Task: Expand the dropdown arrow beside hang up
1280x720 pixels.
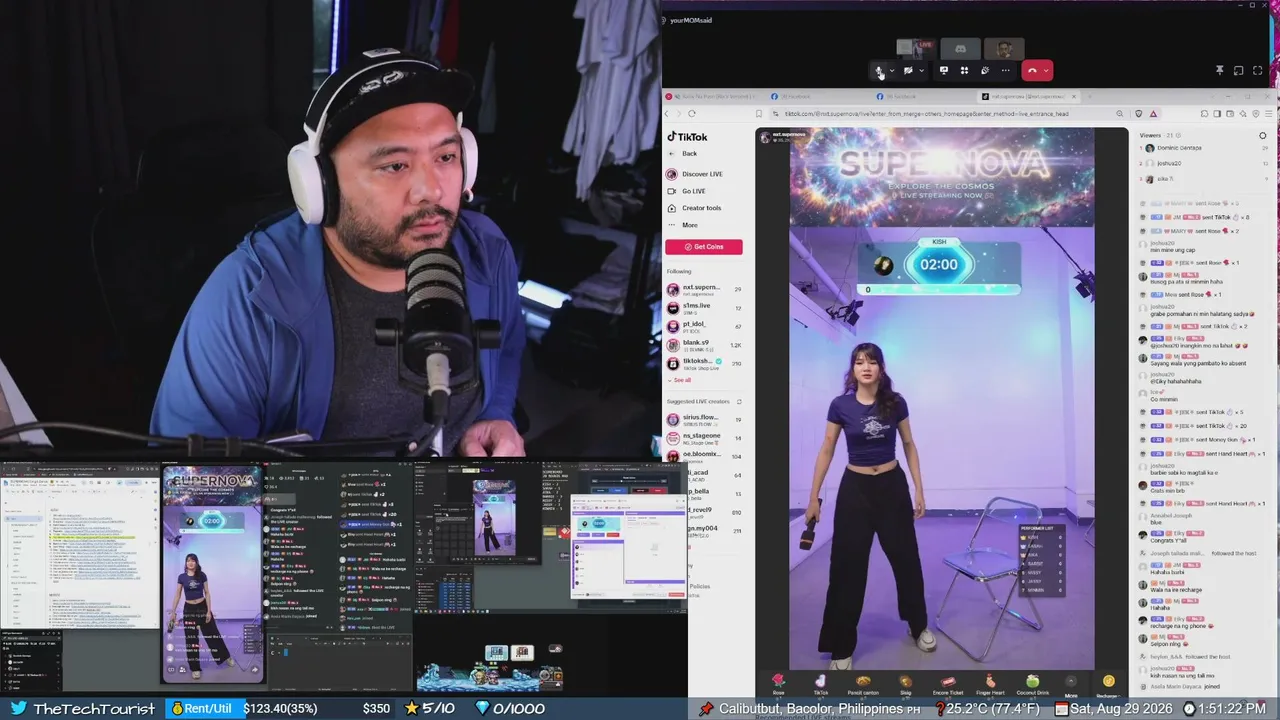Action: pyautogui.click(x=1047, y=71)
